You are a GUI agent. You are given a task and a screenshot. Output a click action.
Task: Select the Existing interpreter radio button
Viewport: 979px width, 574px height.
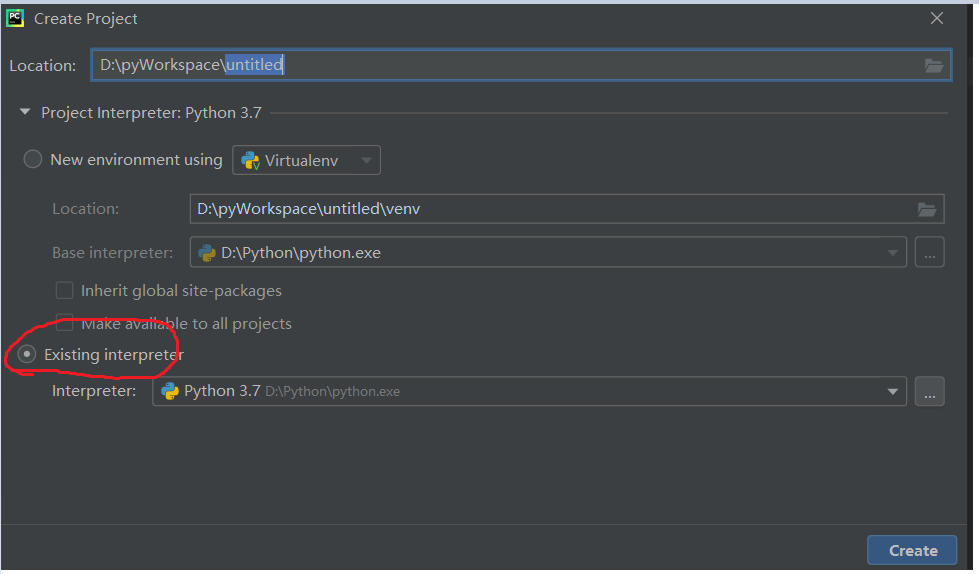pyautogui.click(x=26, y=354)
